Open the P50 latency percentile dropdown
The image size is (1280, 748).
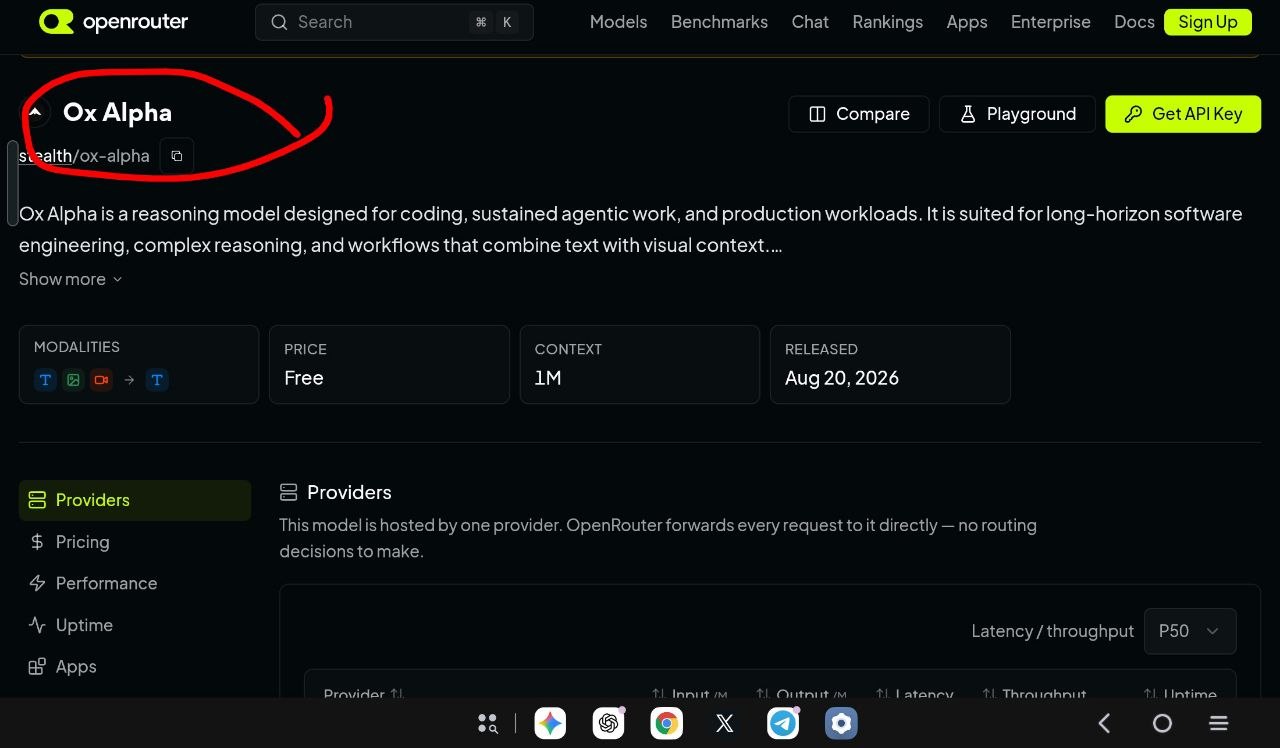(x=1190, y=631)
